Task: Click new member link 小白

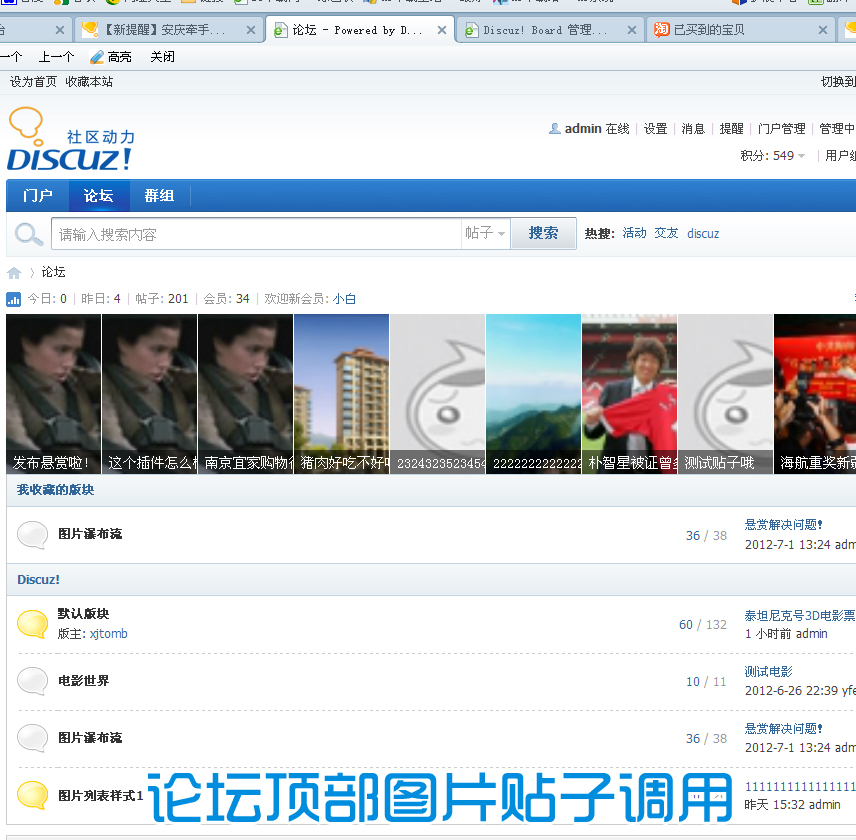Action: pyautogui.click(x=344, y=299)
